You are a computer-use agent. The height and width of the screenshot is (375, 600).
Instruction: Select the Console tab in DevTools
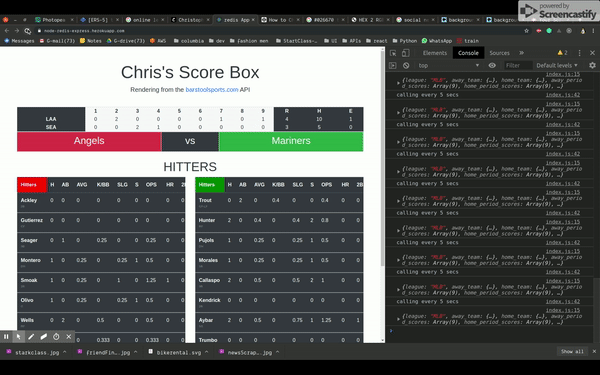point(468,53)
